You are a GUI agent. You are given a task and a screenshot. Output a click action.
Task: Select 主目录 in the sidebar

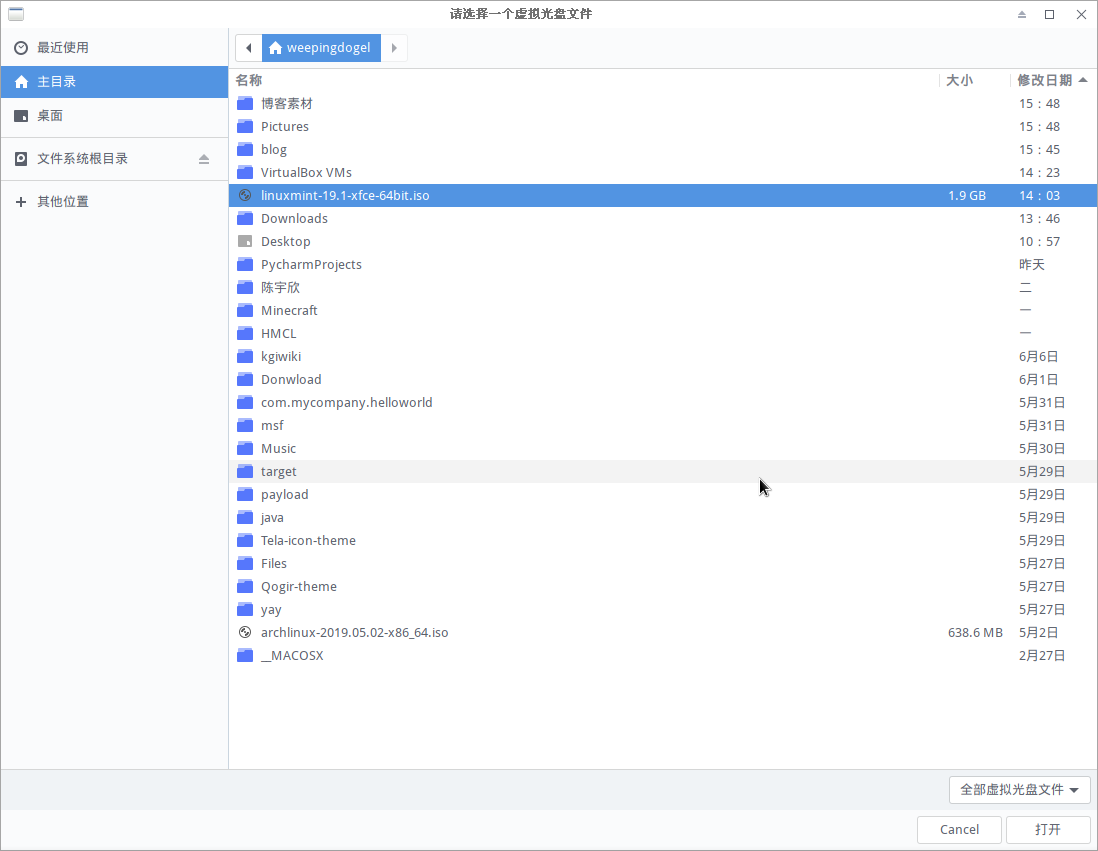point(56,82)
